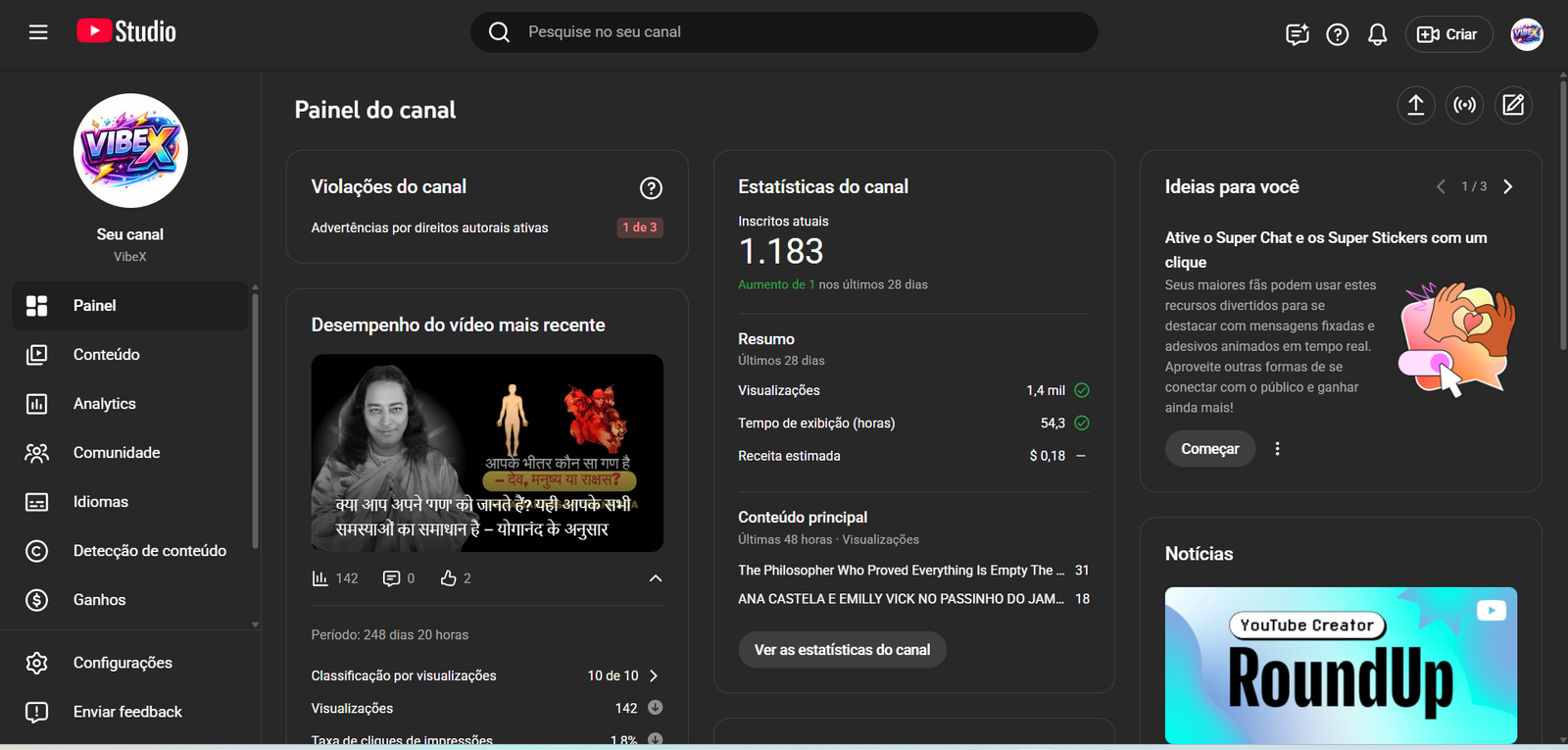Open Idiomas in the sidebar
This screenshot has height=750, width=1568.
[130, 502]
